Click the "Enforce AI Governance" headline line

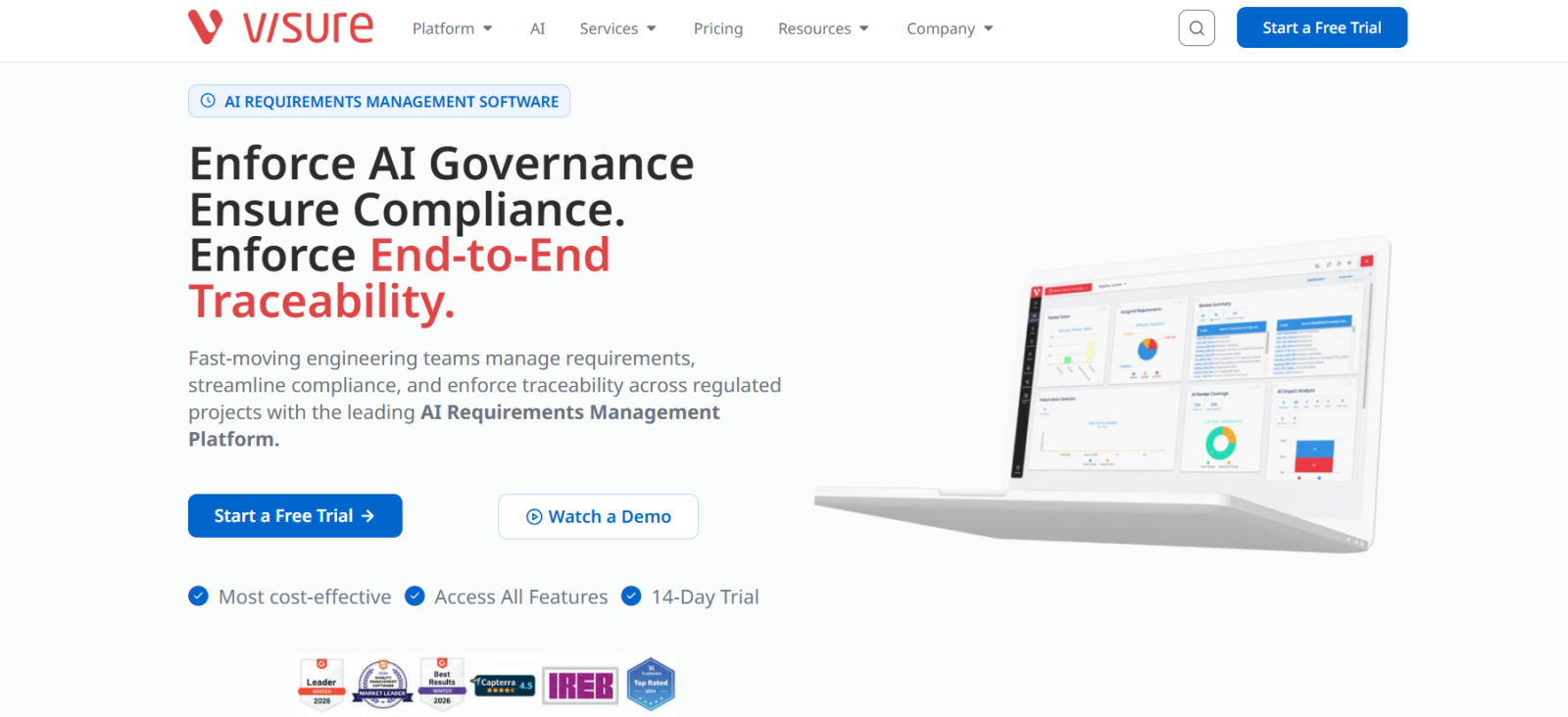[x=441, y=163]
